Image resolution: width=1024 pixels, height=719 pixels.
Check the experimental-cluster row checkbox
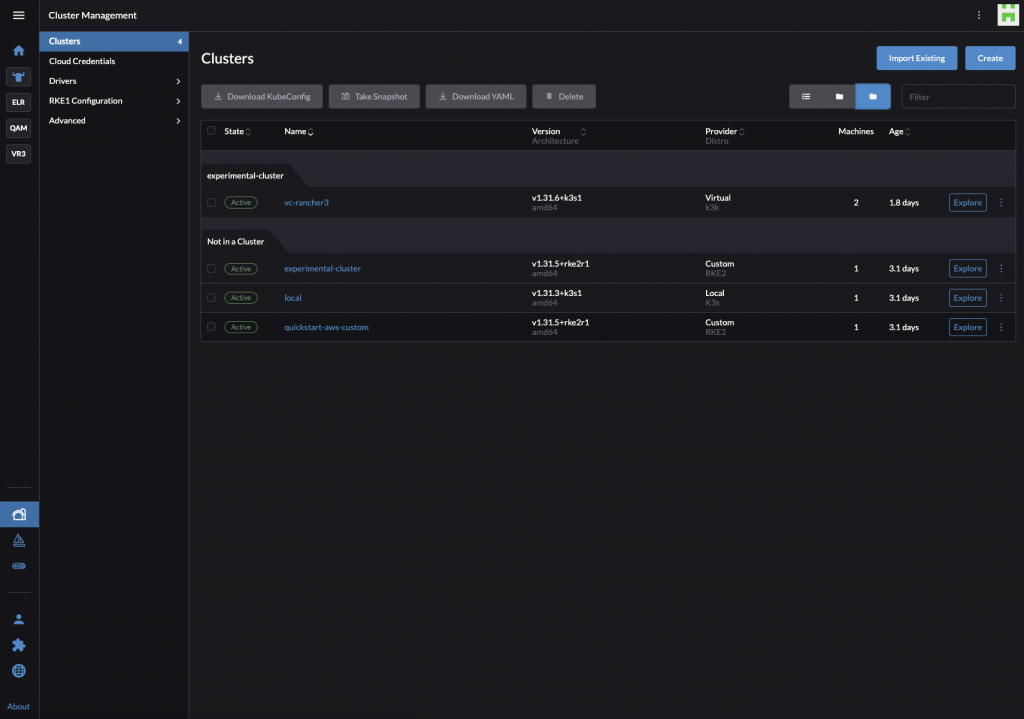coord(212,268)
